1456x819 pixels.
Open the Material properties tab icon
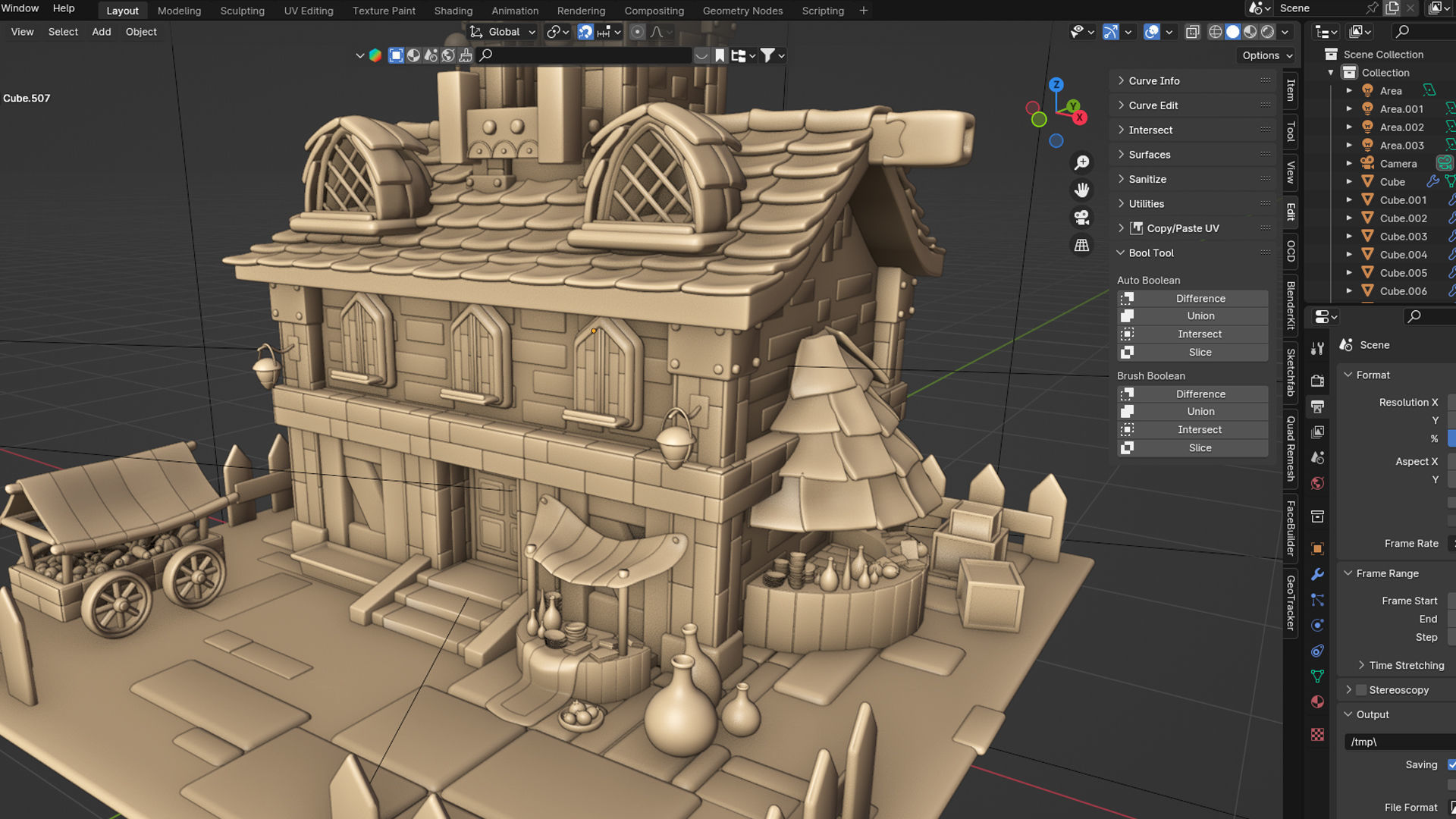tap(1317, 702)
